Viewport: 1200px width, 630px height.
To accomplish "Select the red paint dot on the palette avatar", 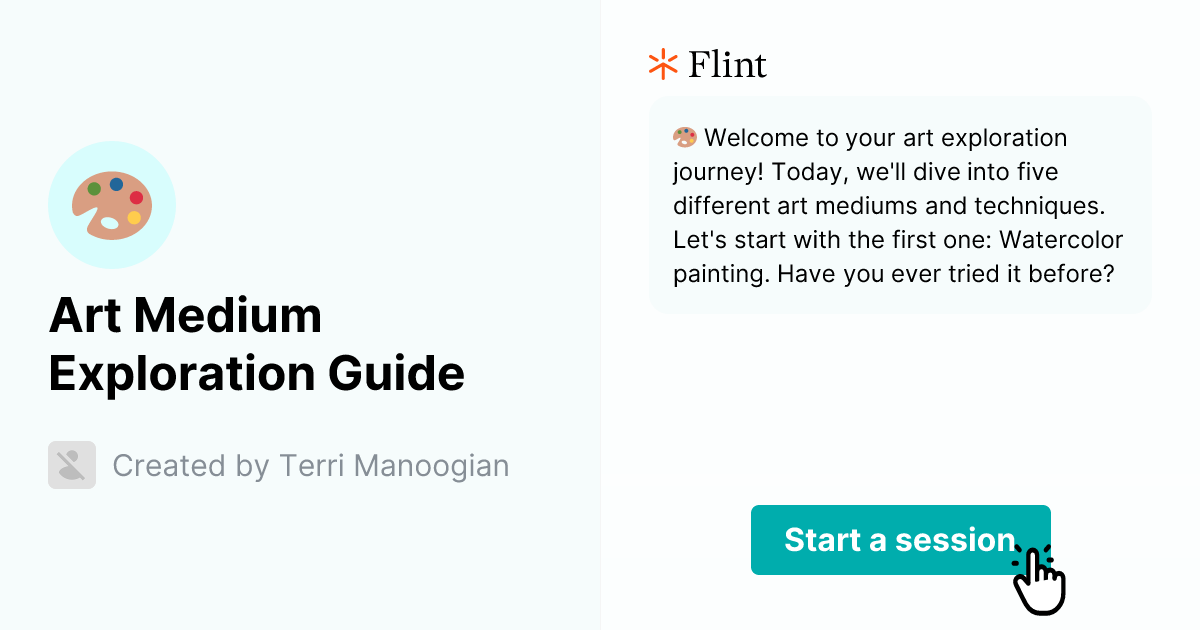I will pyautogui.click(x=136, y=198).
